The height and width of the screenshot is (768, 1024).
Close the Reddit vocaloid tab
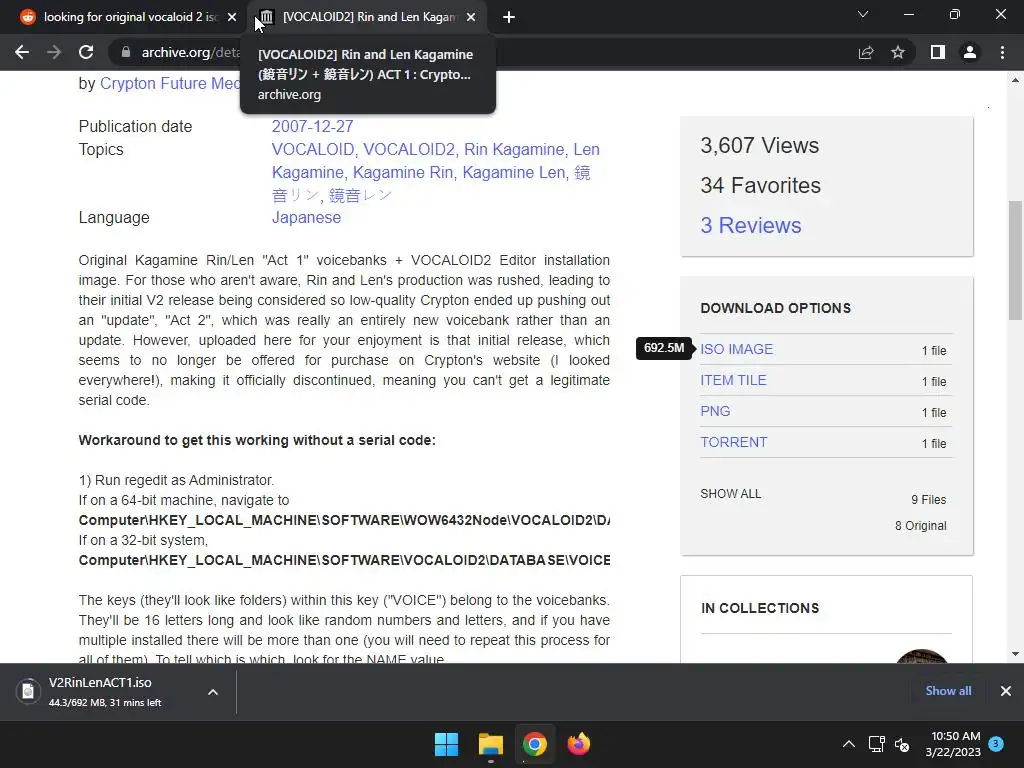click(232, 17)
